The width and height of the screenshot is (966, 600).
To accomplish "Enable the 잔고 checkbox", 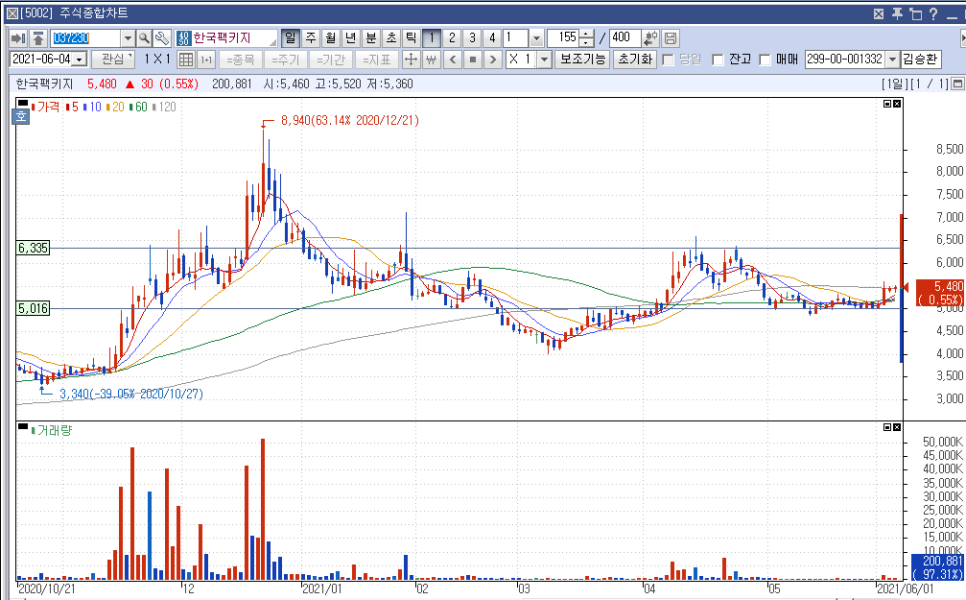I will [718, 60].
